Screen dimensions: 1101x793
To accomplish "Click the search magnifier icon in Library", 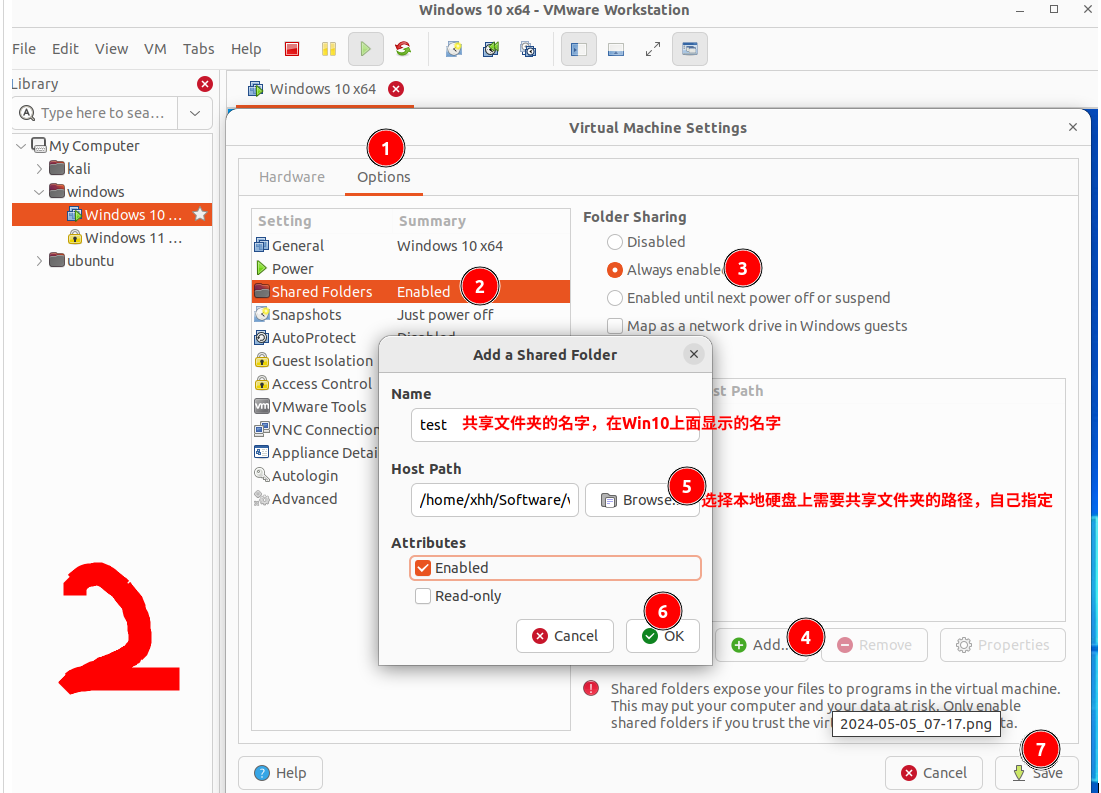I will point(27,113).
